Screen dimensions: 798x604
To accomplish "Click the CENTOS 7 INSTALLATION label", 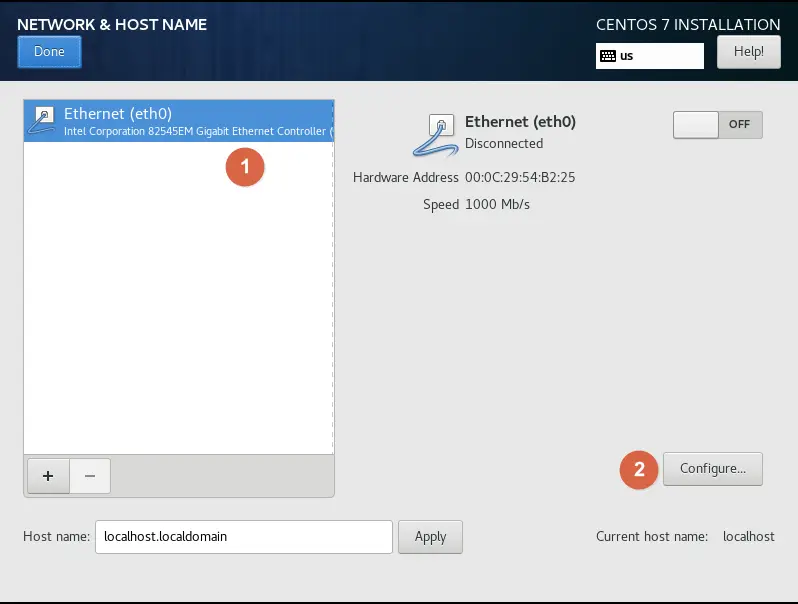I will 688,24.
